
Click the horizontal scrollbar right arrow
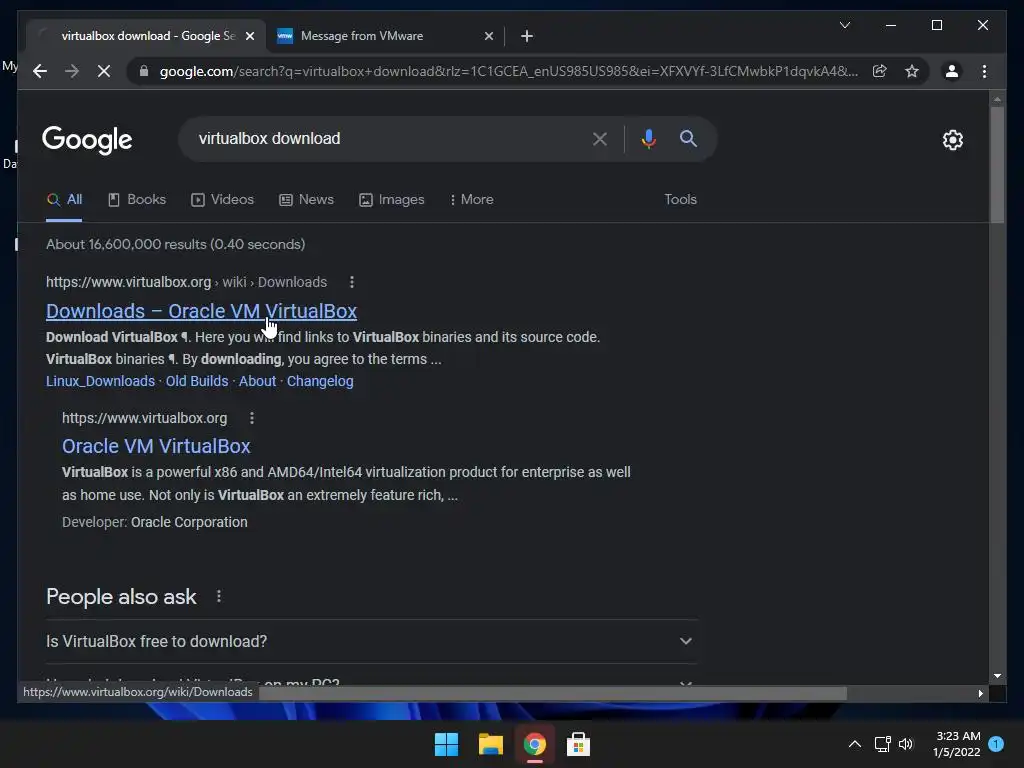[x=980, y=694]
